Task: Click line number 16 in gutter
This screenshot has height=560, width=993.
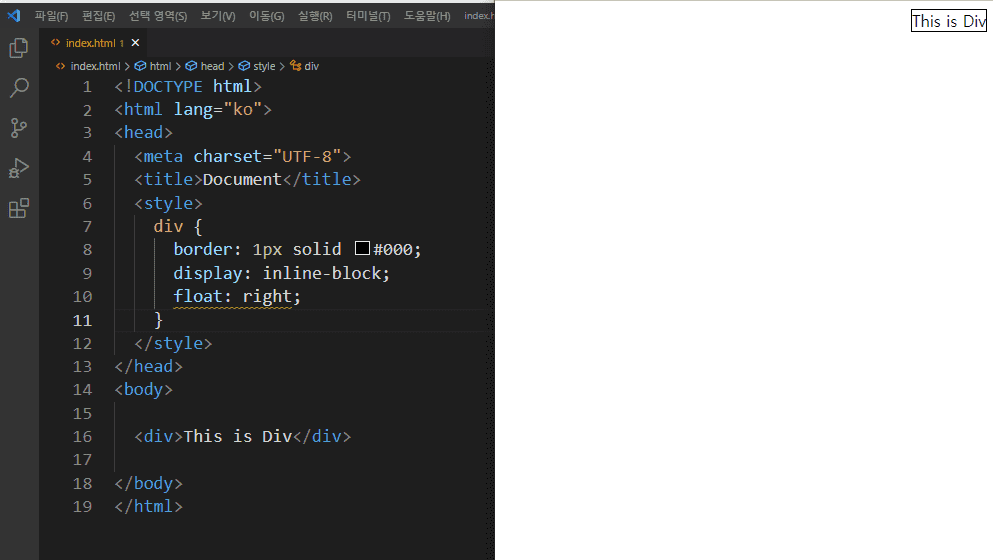Action: tap(82, 436)
